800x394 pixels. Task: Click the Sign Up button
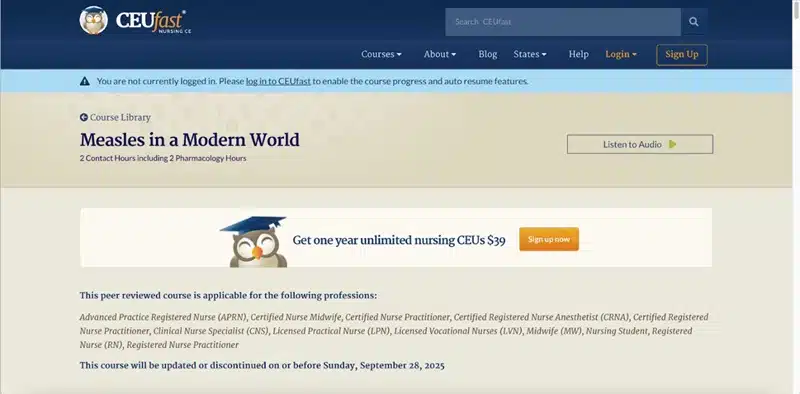pyautogui.click(x=682, y=55)
